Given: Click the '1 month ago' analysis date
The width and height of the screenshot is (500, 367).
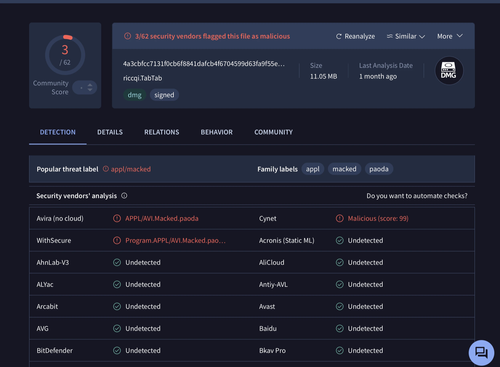Looking at the screenshot, I should tap(378, 77).
